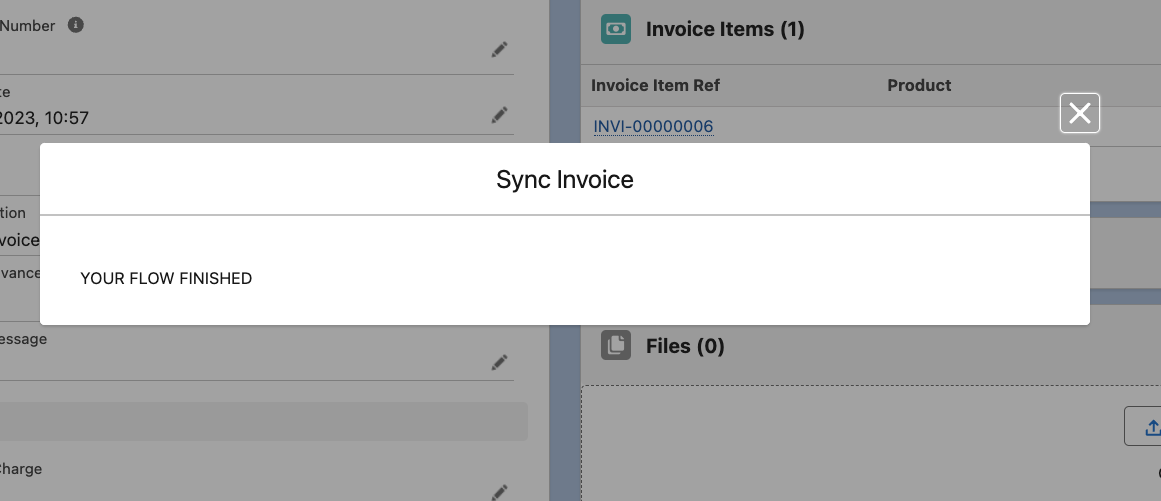
Task: Open the Invoice Items (1) related list
Action: pyautogui.click(x=725, y=29)
